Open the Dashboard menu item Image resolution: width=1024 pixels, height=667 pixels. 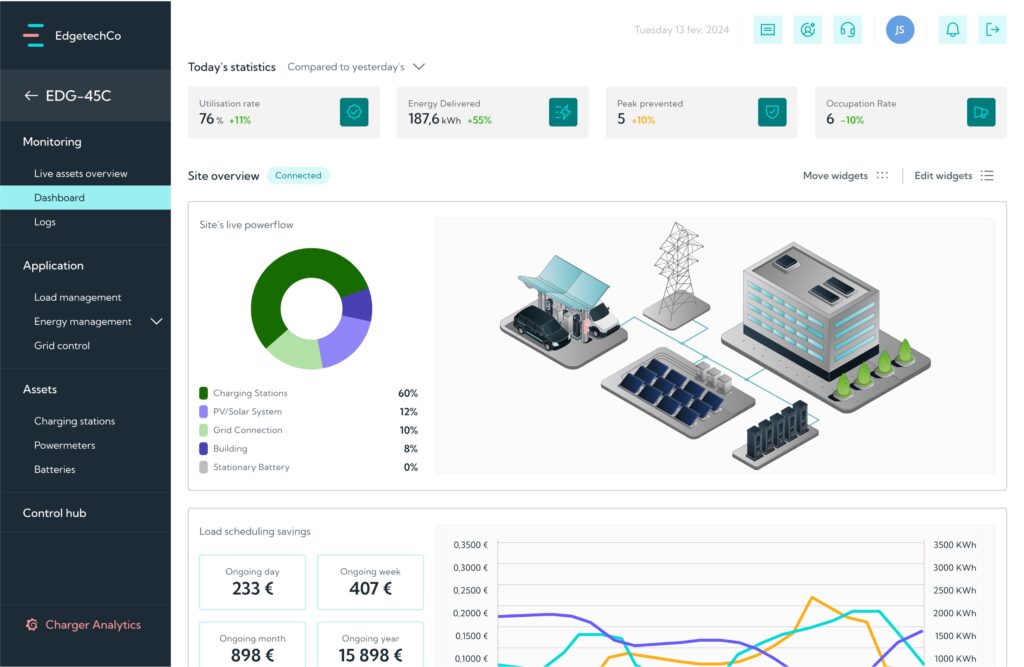[59, 198]
